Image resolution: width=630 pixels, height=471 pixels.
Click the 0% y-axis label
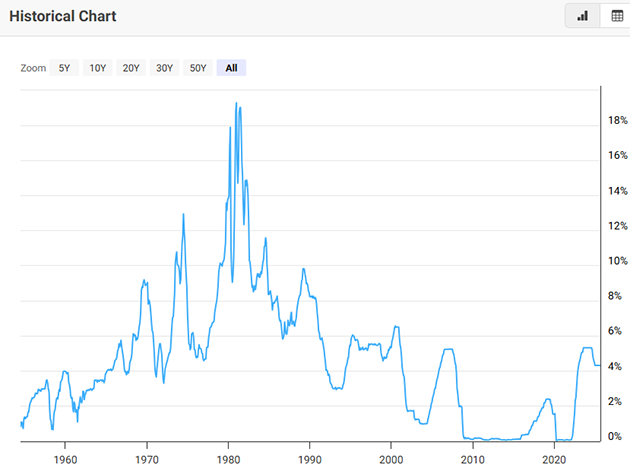[615, 437]
